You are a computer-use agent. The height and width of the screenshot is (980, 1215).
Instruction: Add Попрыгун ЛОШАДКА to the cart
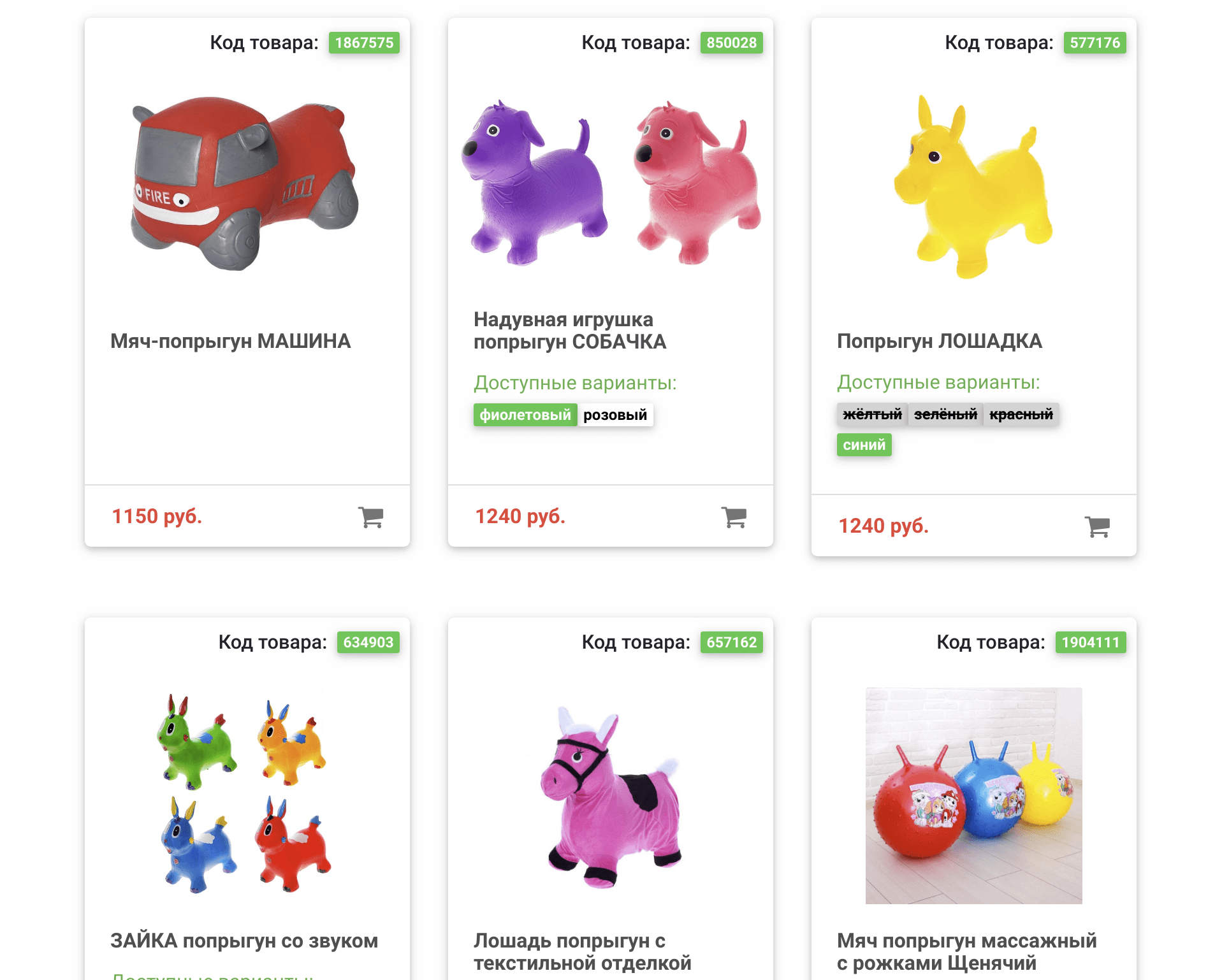(1097, 526)
